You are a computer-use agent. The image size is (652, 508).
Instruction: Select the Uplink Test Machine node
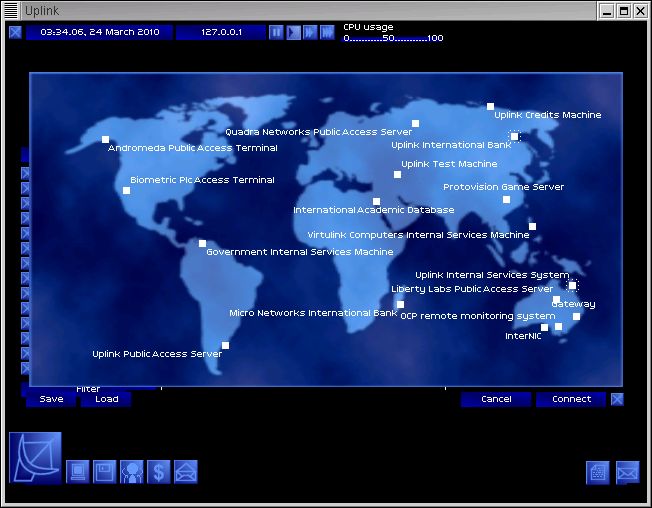click(x=398, y=175)
